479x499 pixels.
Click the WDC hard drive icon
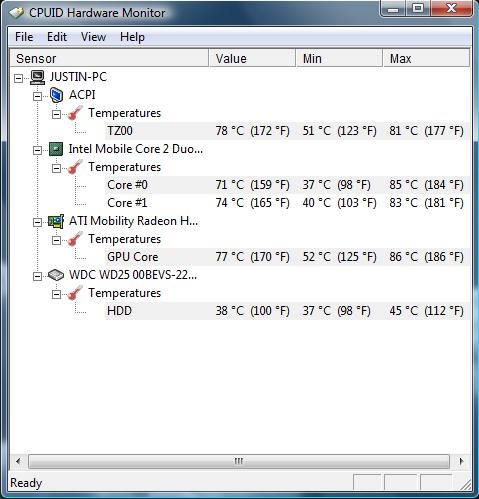(x=56, y=275)
